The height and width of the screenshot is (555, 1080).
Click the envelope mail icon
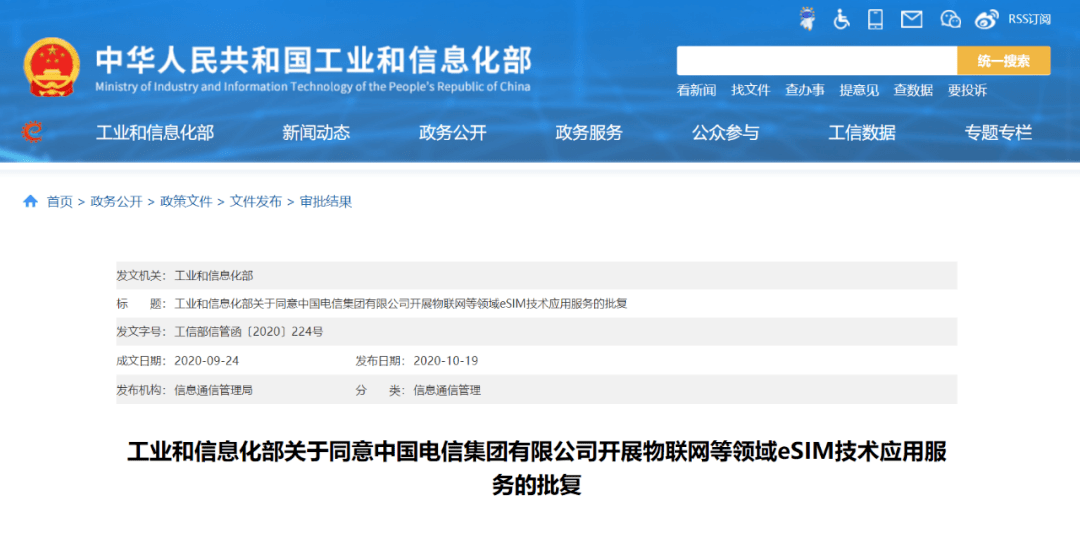[x=911, y=19]
